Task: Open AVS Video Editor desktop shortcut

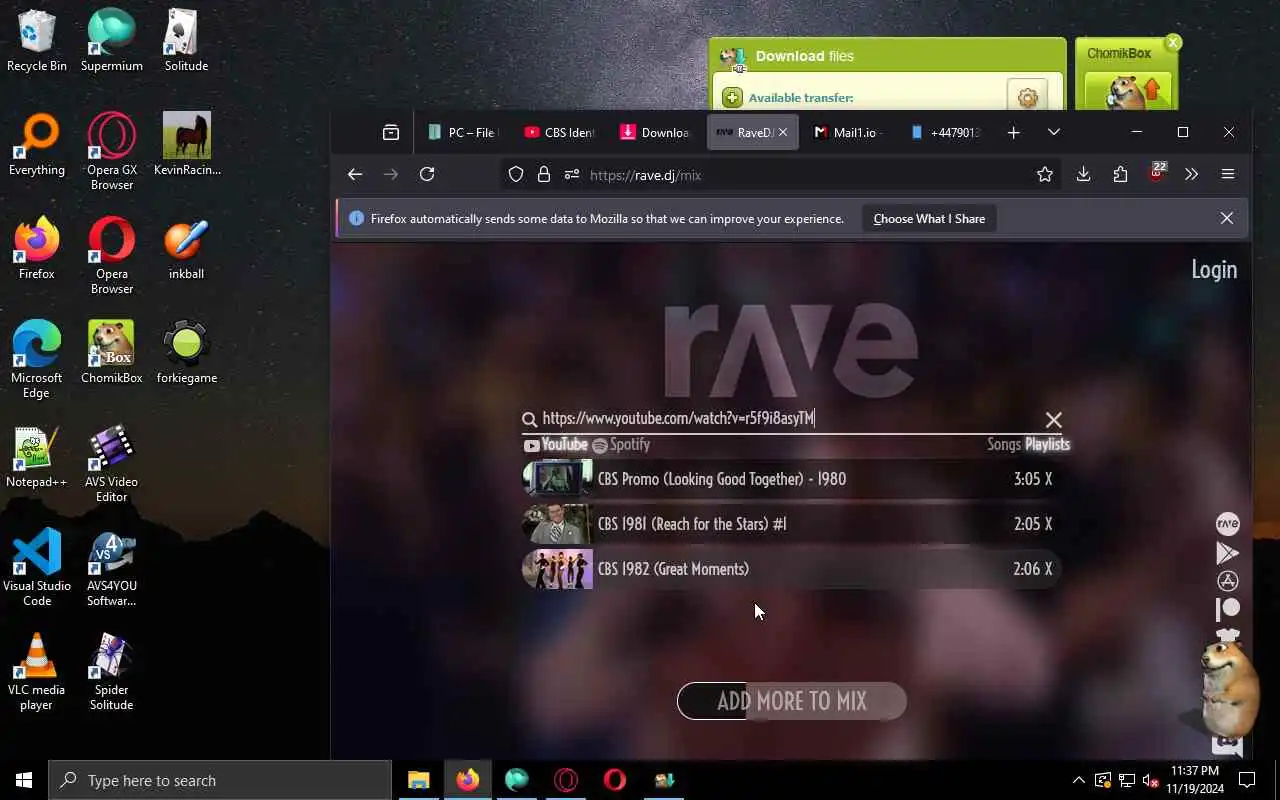Action: (x=111, y=464)
